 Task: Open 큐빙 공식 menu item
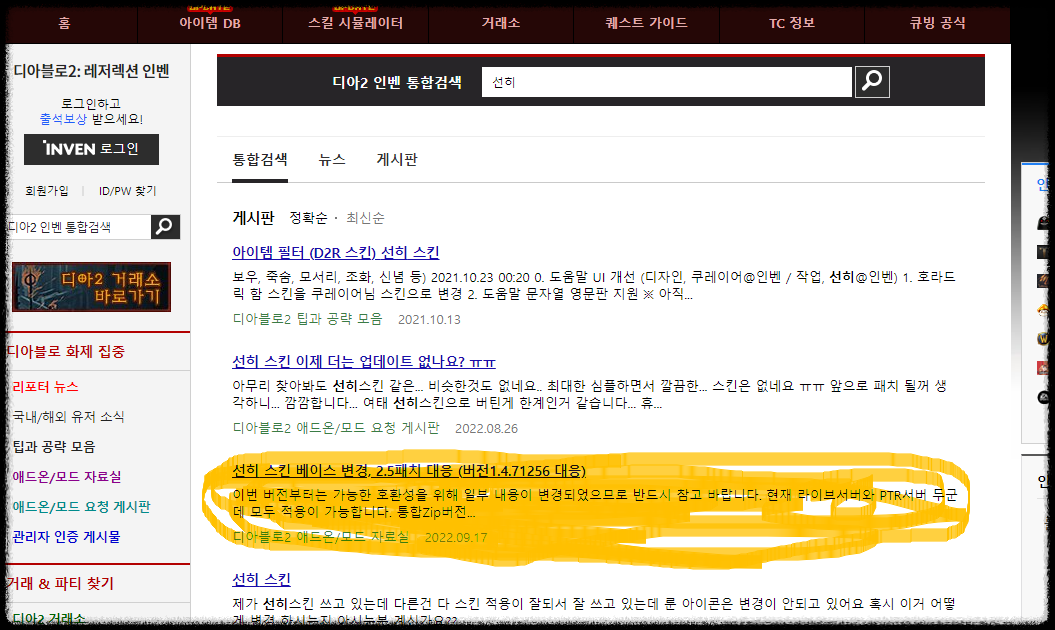(937, 24)
